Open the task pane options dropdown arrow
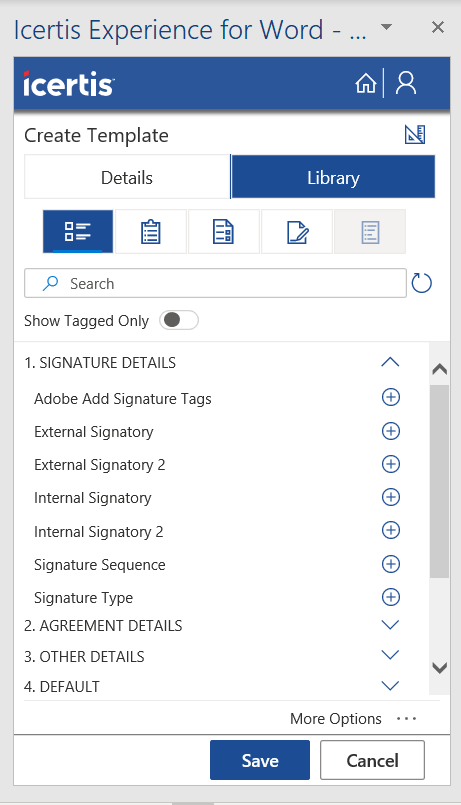Viewport: 461px width, 805px height. (x=387, y=27)
